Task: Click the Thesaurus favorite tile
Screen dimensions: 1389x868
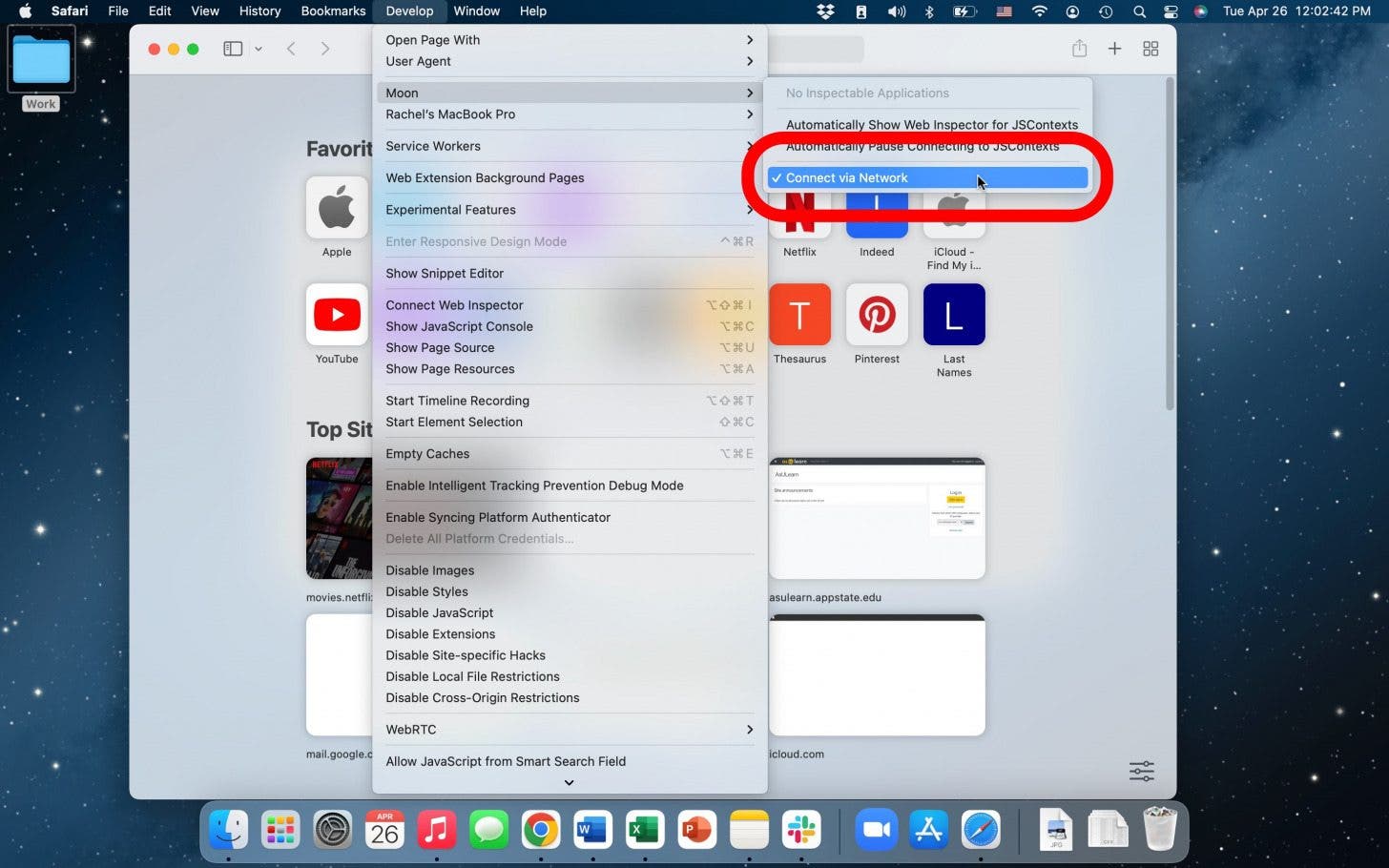Action: click(x=799, y=315)
